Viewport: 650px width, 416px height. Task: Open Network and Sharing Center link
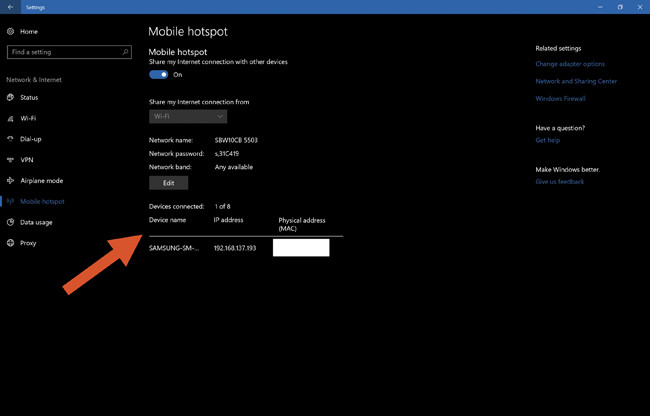coord(576,81)
